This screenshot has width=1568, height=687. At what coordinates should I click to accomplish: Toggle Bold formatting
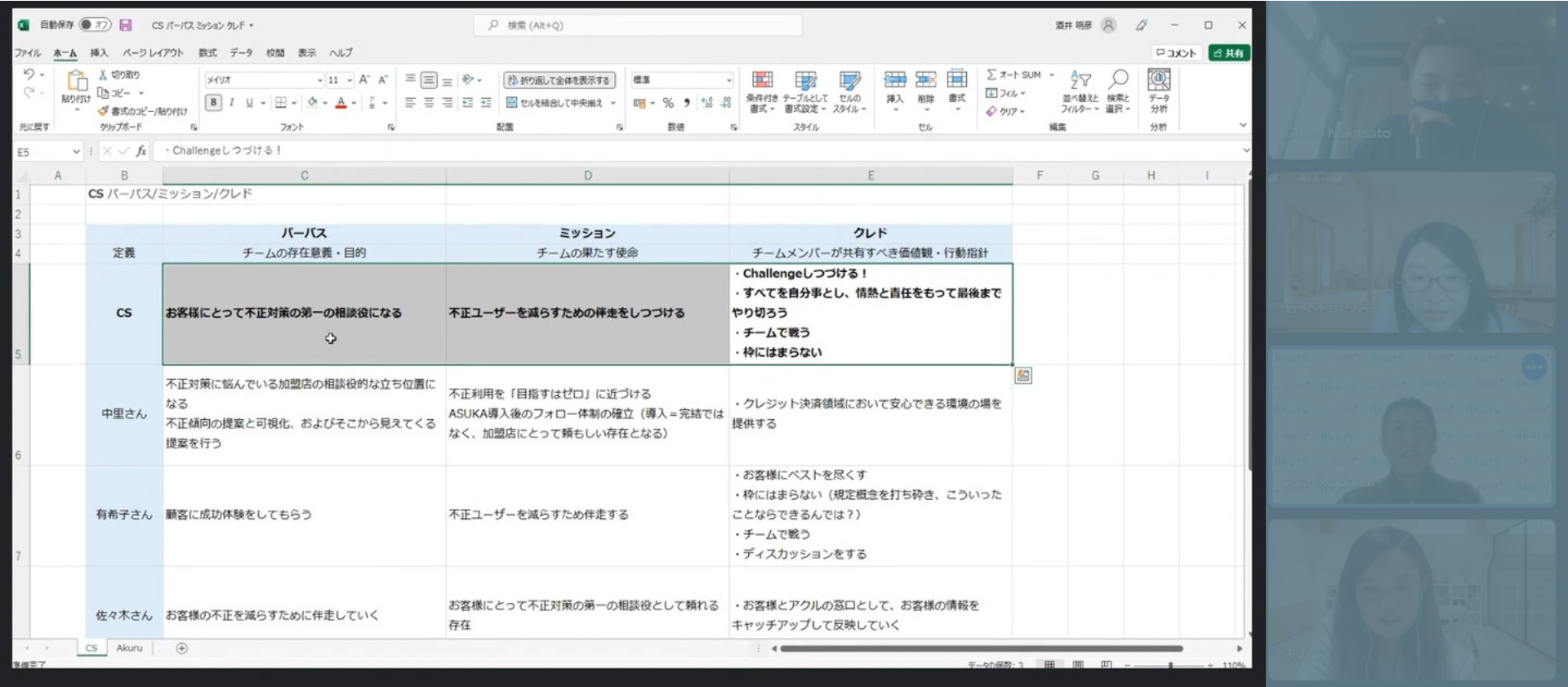[x=213, y=102]
